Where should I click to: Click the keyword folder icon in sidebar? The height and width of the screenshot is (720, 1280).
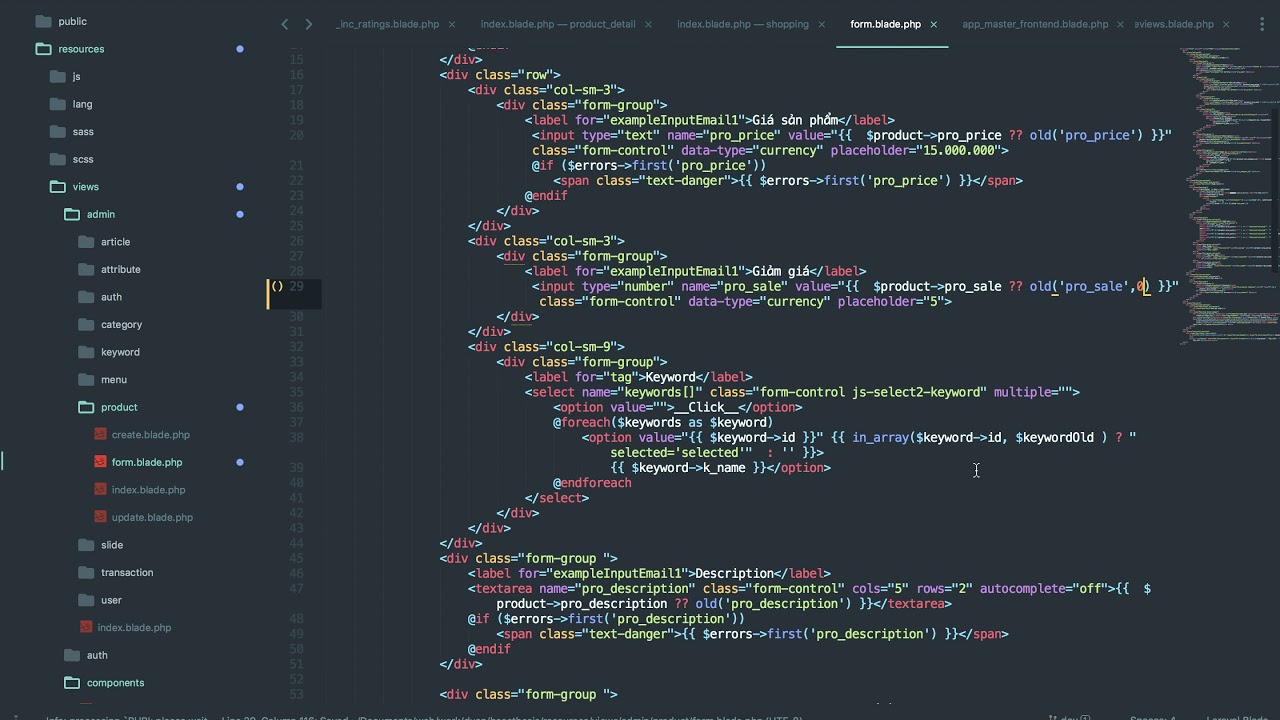click(x=86, y=352)
